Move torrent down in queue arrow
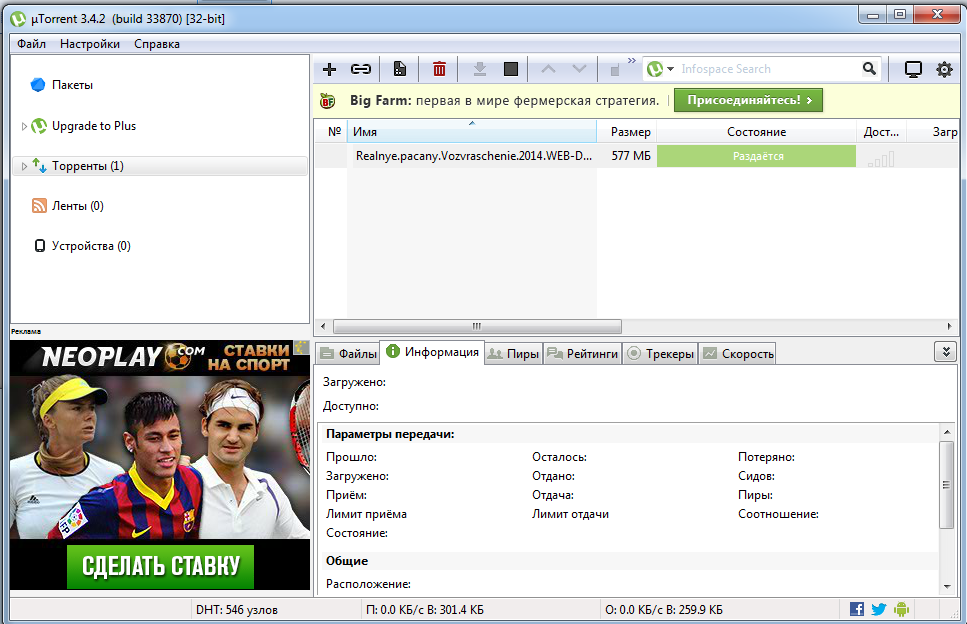Image resolution: width=967 pixels, height=624 pixels. 579,68
